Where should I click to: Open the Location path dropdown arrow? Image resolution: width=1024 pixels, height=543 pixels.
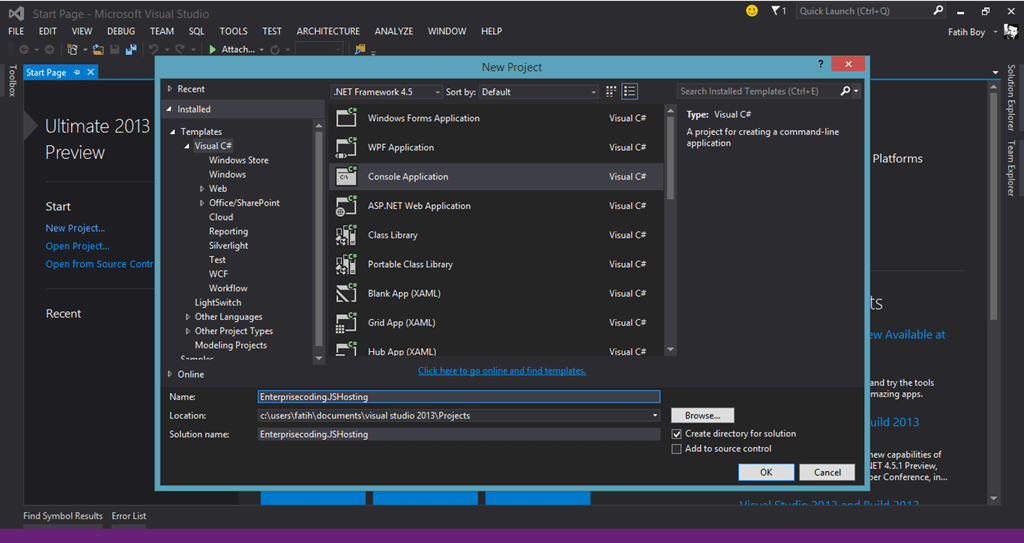[655, 416]
